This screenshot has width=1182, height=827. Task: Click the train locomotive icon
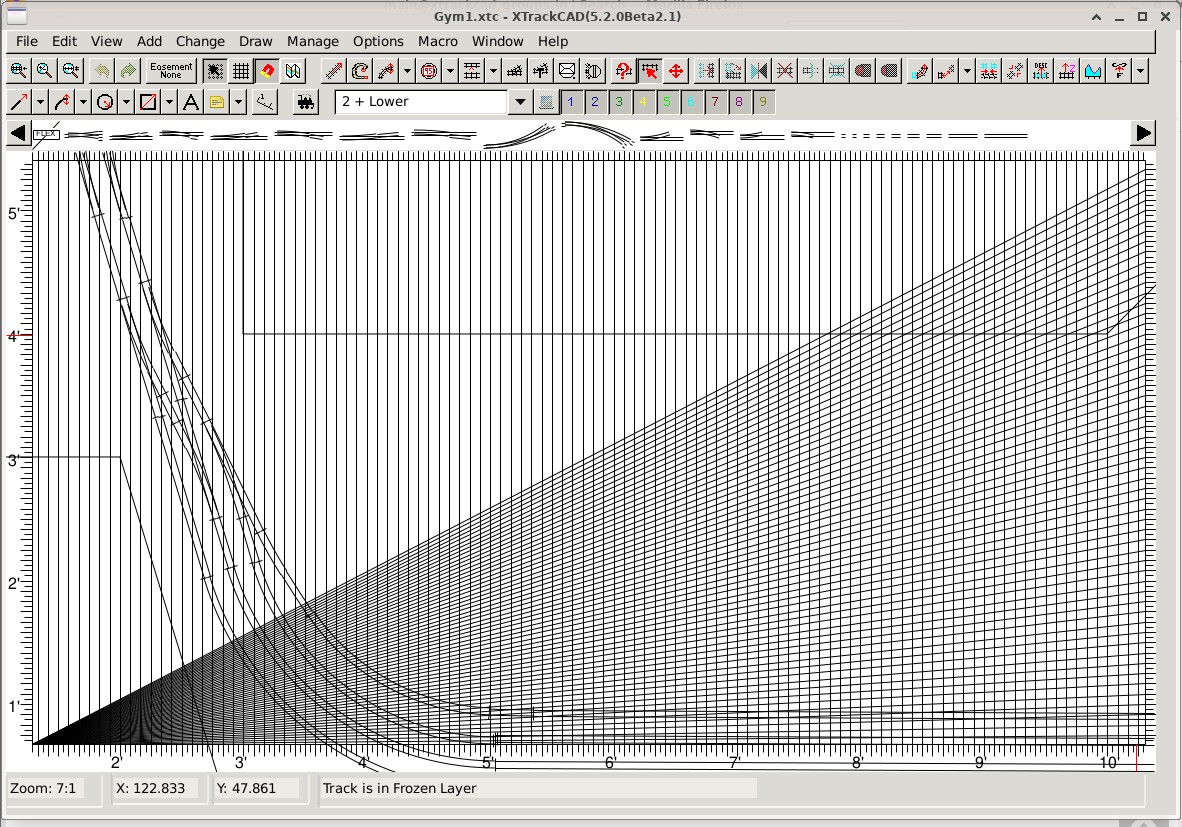pyautogui.click(x=305, y=102)
